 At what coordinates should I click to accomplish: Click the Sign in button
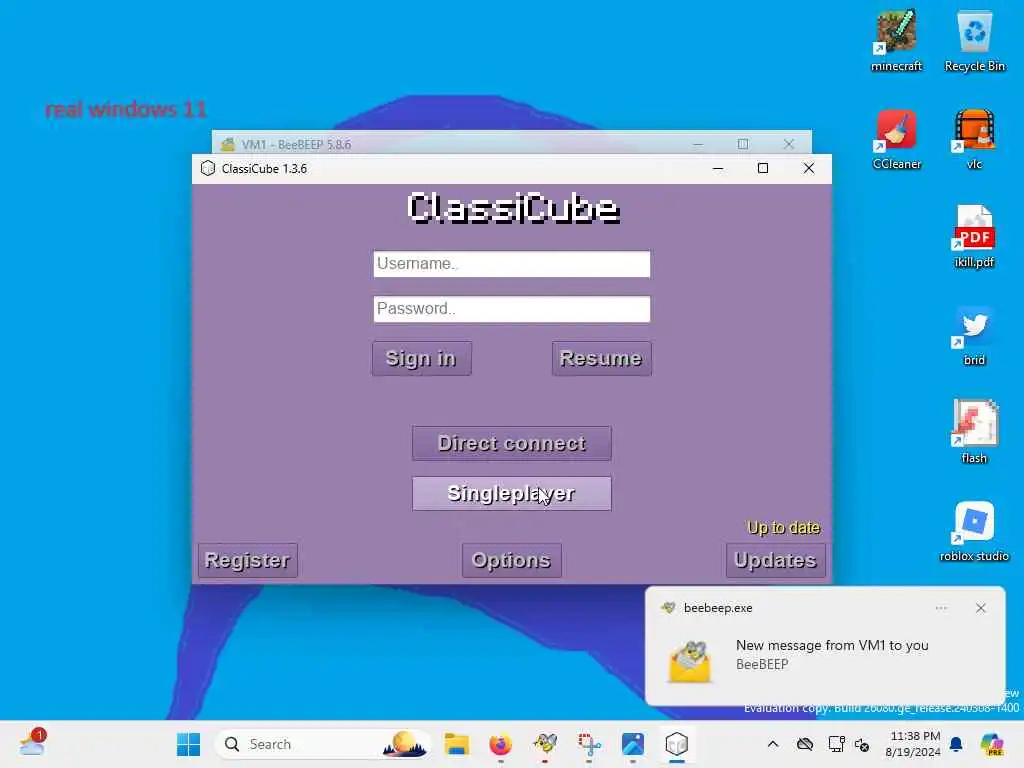(x=421, y=359)
